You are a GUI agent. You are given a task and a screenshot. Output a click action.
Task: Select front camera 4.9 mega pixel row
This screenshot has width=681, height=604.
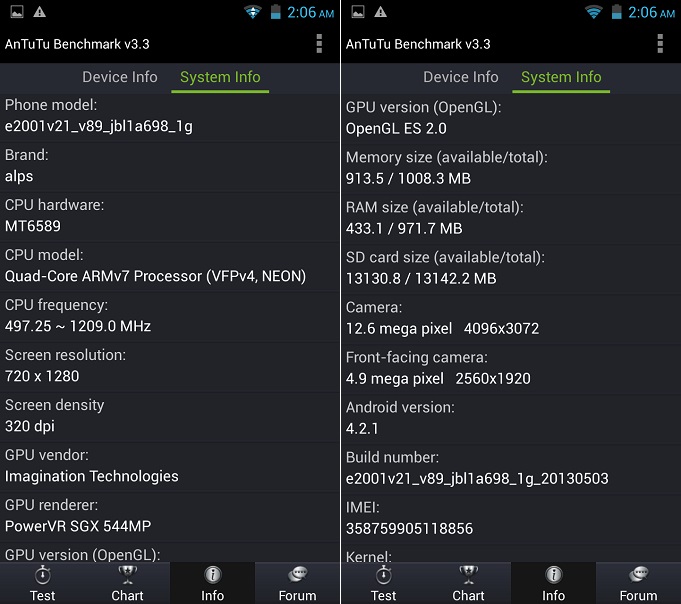click(511, 369)
